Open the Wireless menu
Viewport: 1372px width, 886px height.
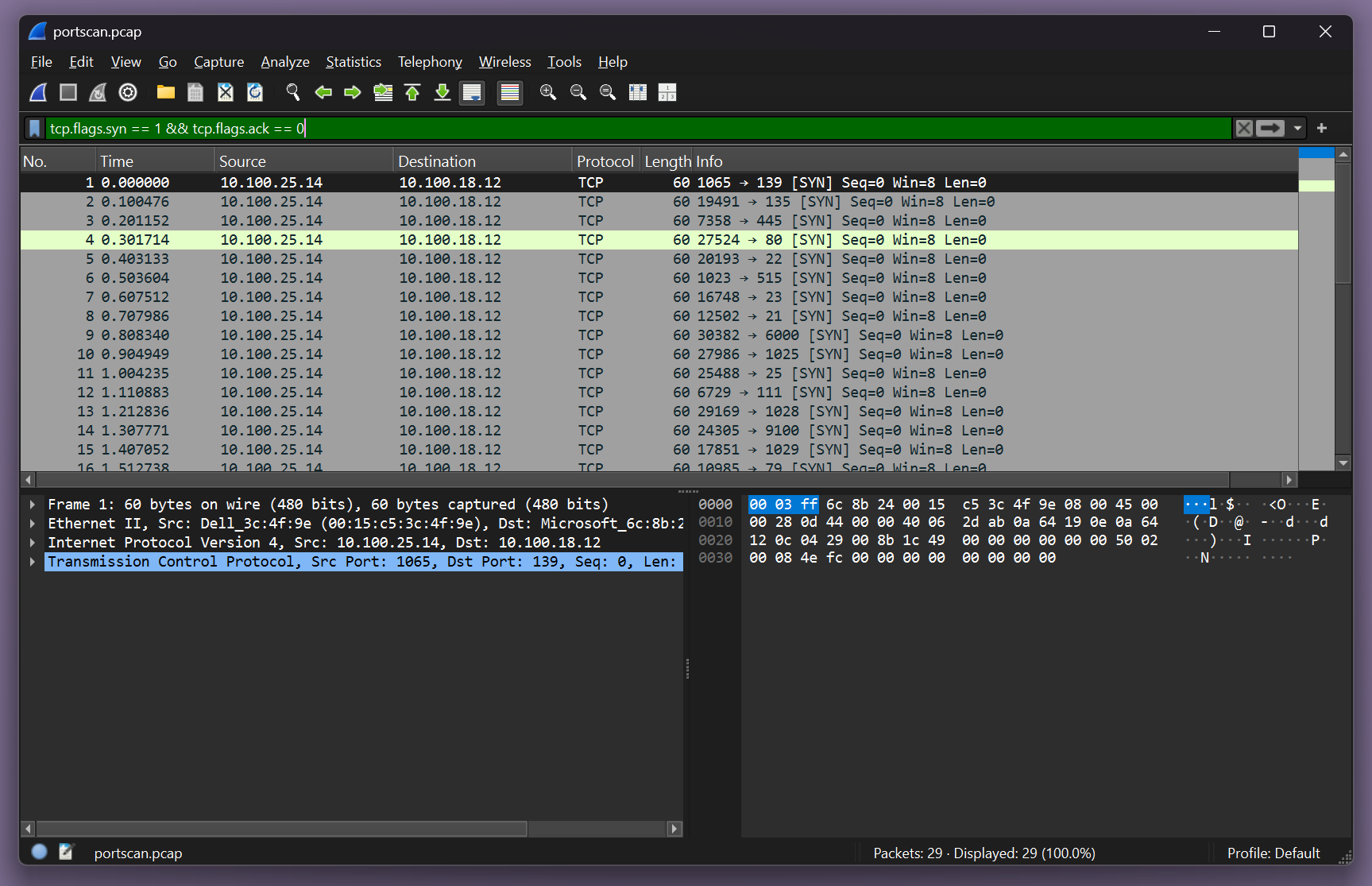[x=504, y=62]
